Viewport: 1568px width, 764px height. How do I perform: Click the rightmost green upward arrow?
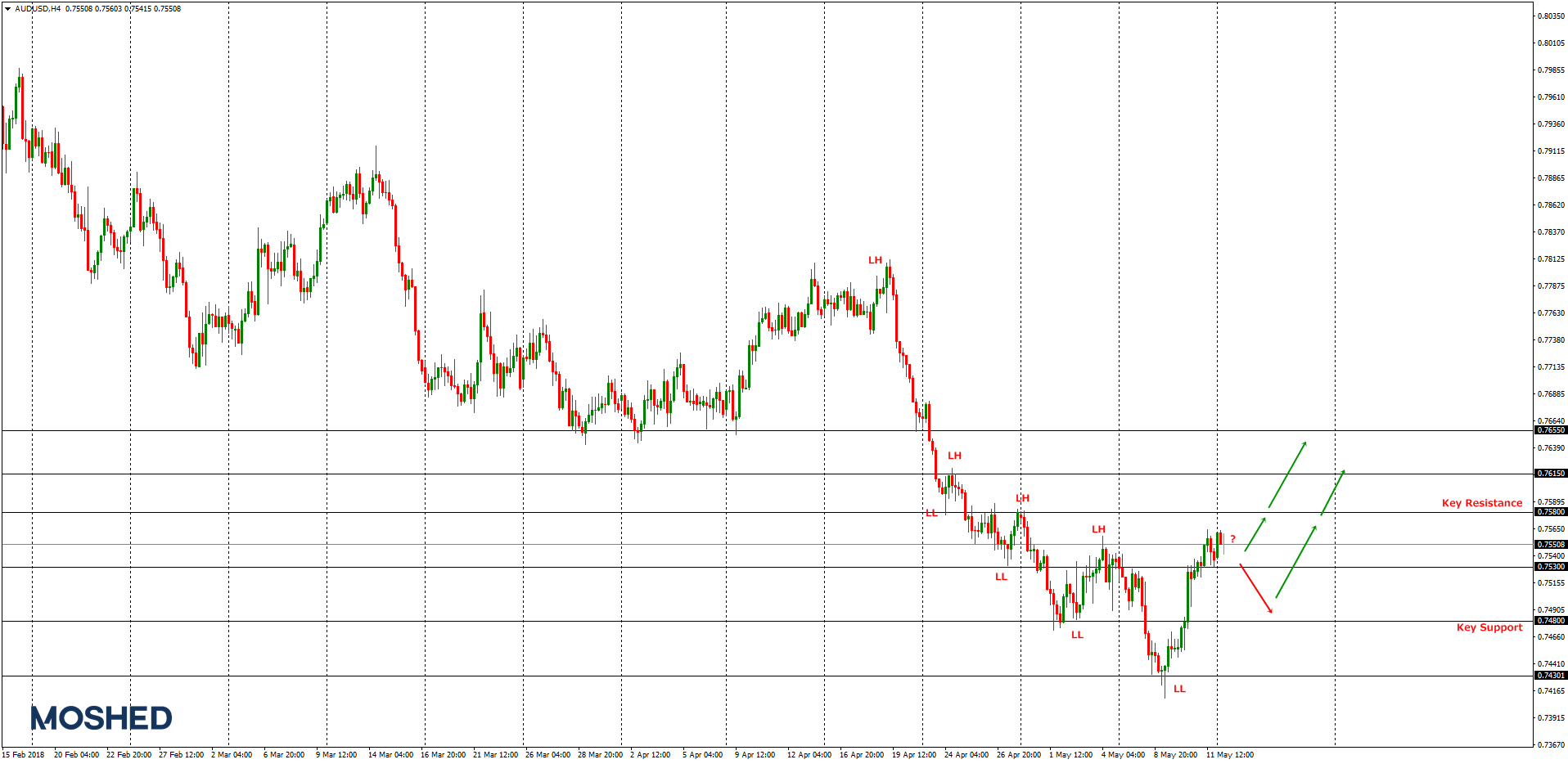pyautogui.click(x=1332, y=492)
